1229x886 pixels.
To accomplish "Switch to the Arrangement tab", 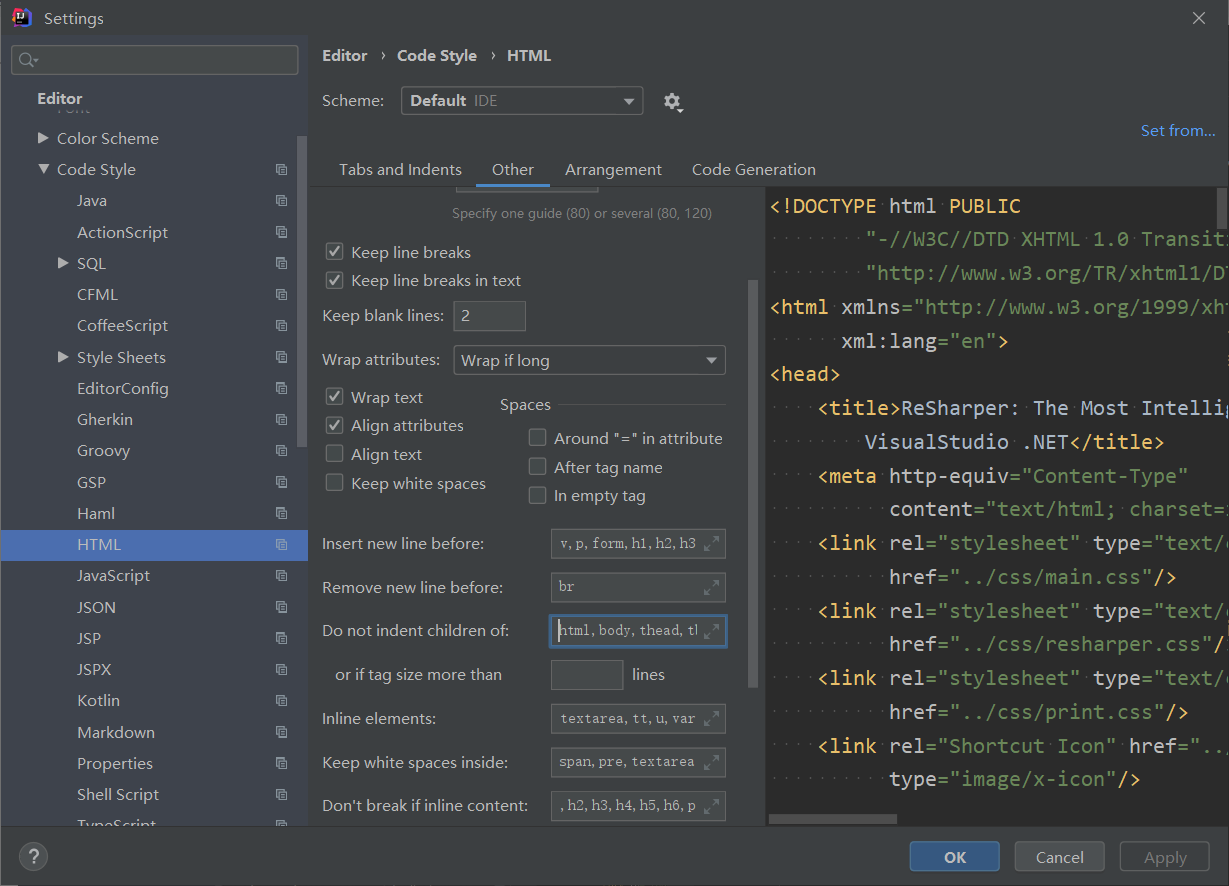I will (x=613, y=169).
